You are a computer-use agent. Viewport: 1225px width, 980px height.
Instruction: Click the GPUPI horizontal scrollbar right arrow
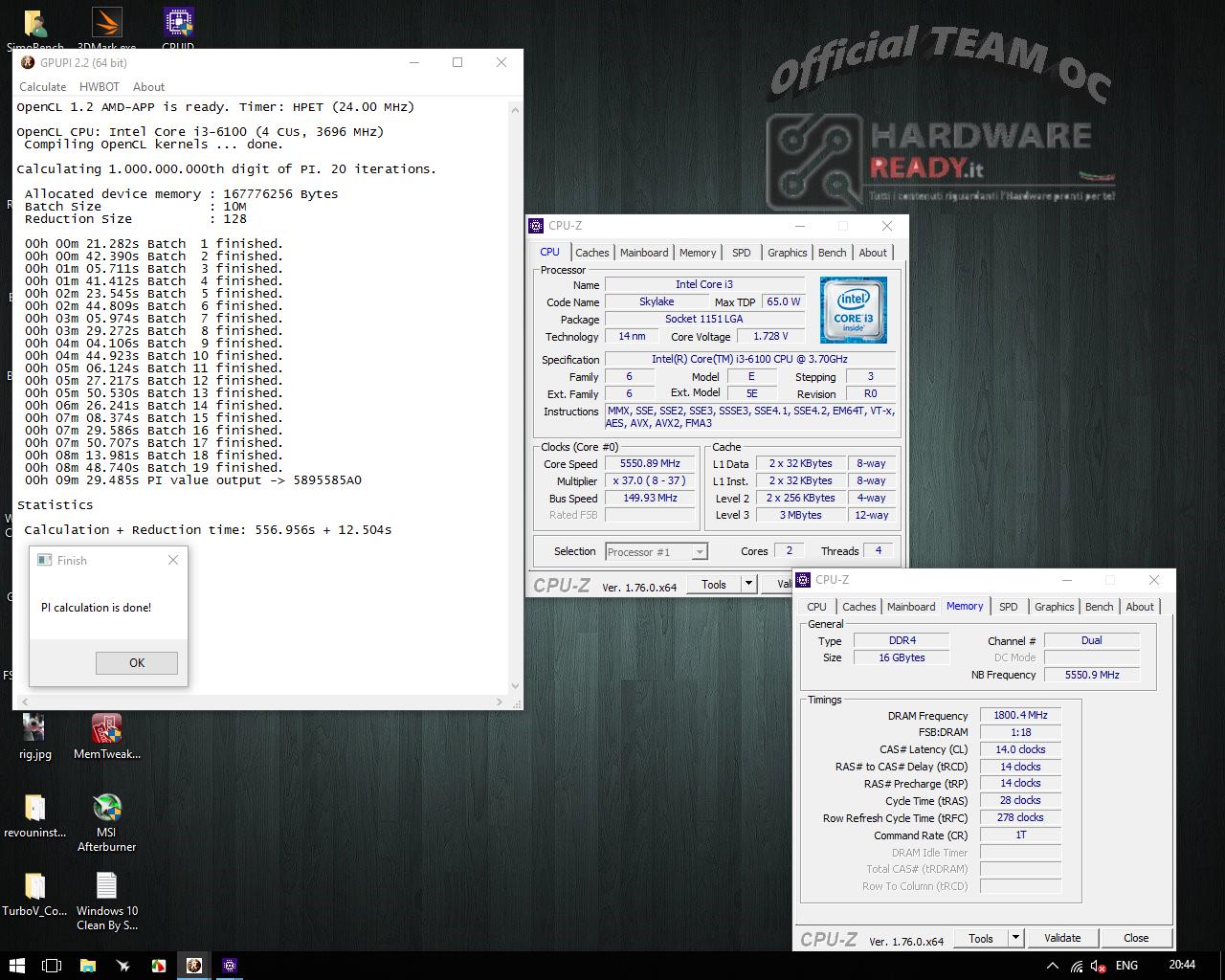tap(500, 702)
